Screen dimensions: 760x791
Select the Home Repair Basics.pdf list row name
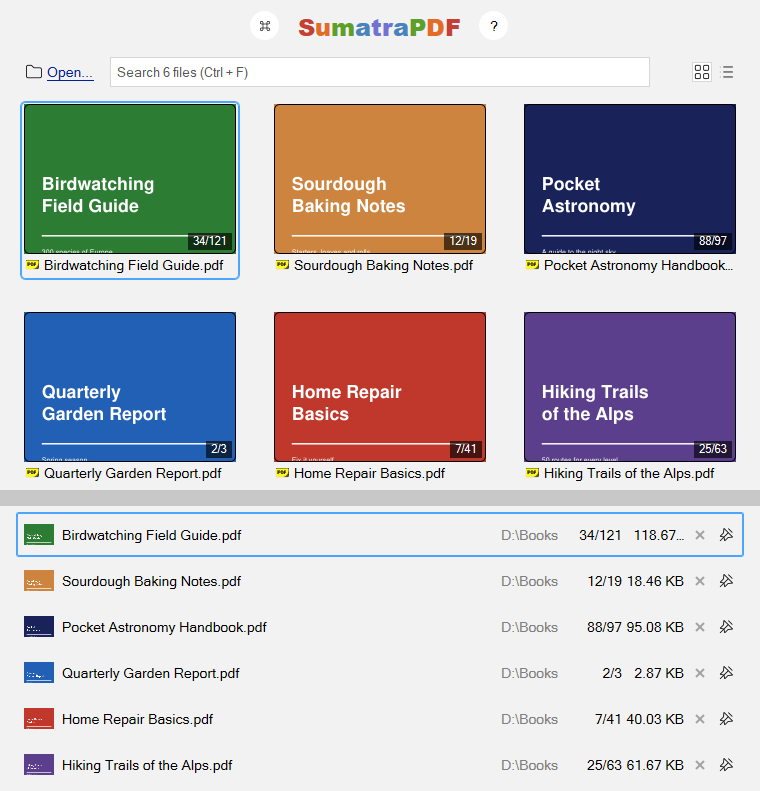point(137,719)
